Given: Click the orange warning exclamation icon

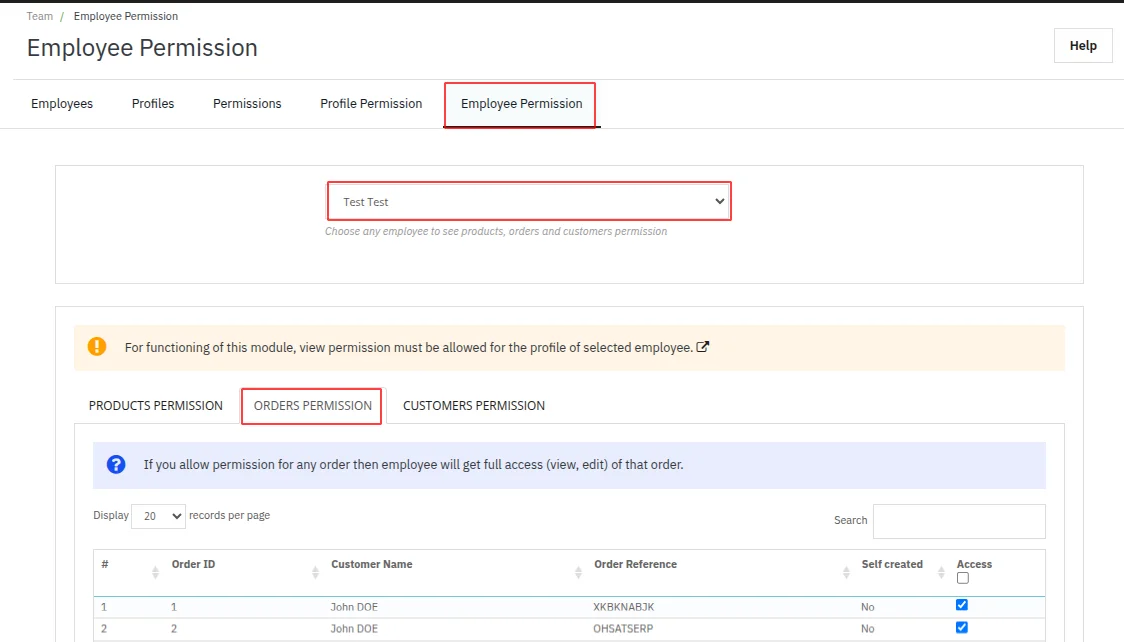Looking at the screenshot, I should point(96,347).
